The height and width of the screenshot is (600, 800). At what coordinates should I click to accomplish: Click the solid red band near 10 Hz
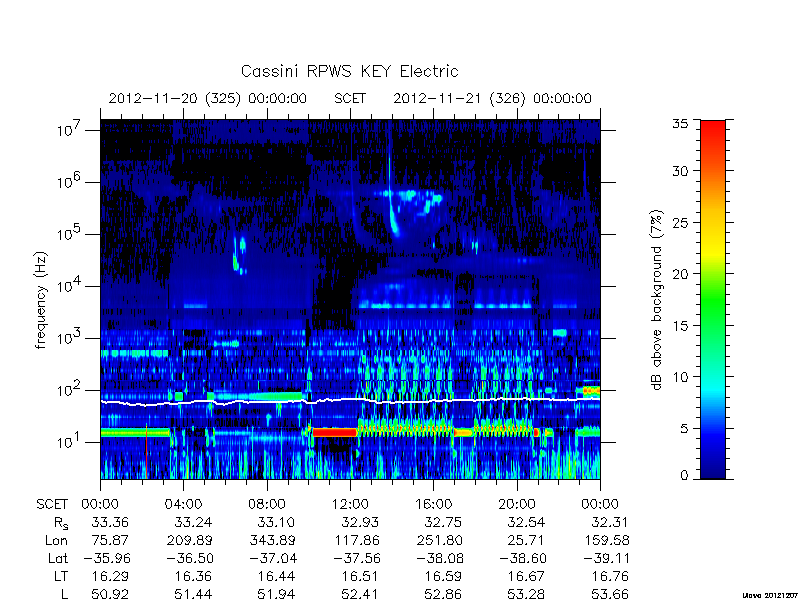[x=335, y=432]
